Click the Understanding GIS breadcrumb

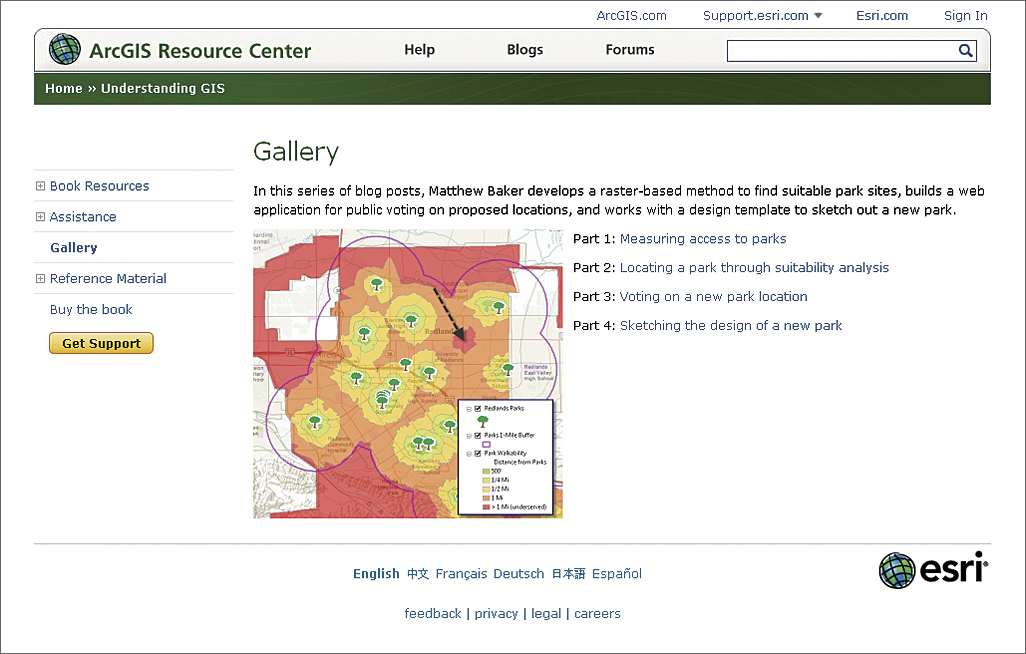[163, 88]
